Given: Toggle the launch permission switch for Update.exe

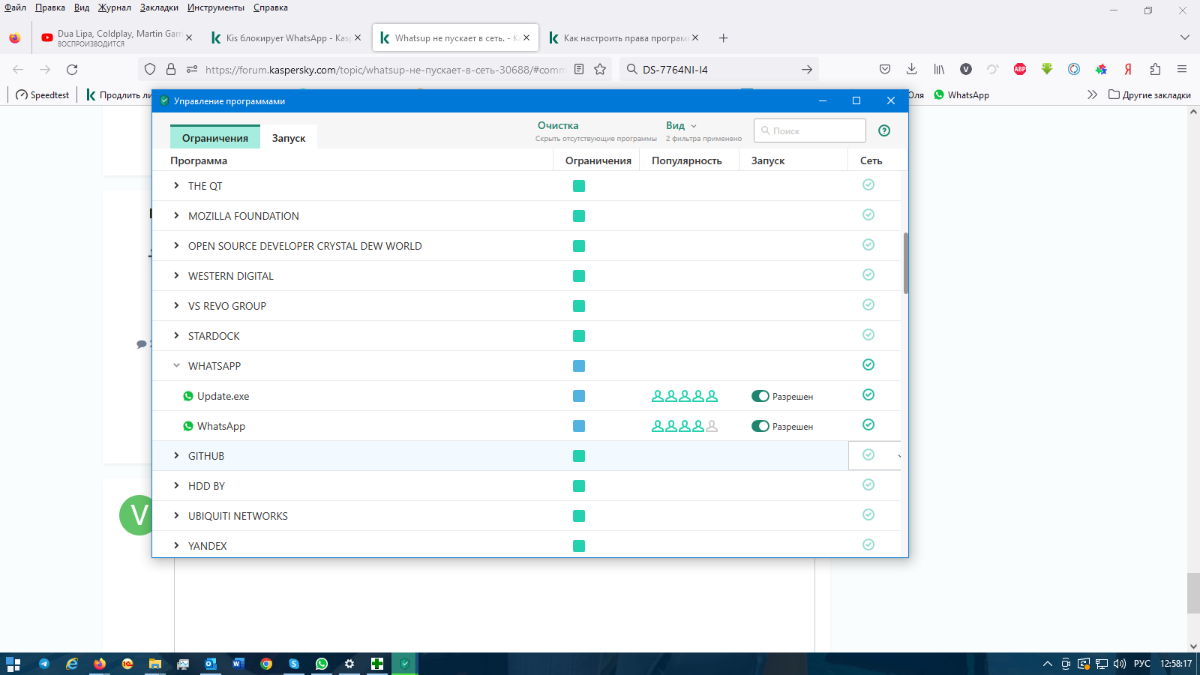Looking at the screenshot, I should [760, 396].
